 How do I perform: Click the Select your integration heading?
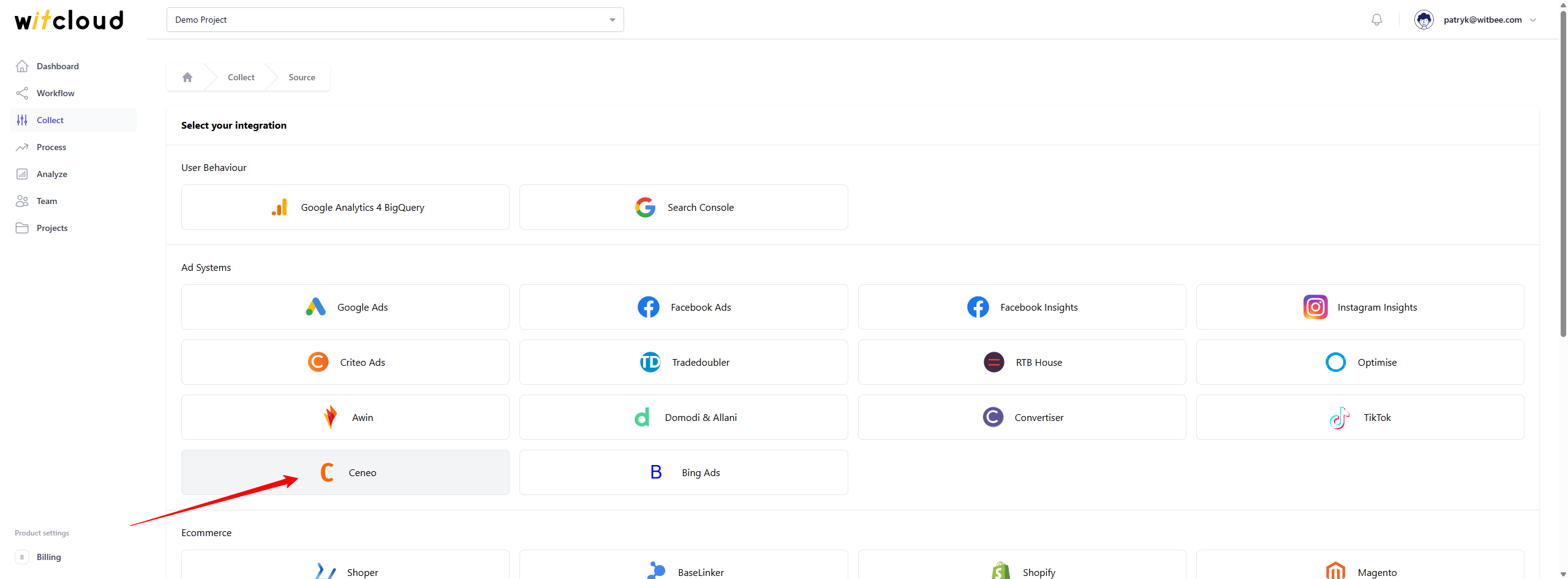pyautogui.click(x=233, y=125)
